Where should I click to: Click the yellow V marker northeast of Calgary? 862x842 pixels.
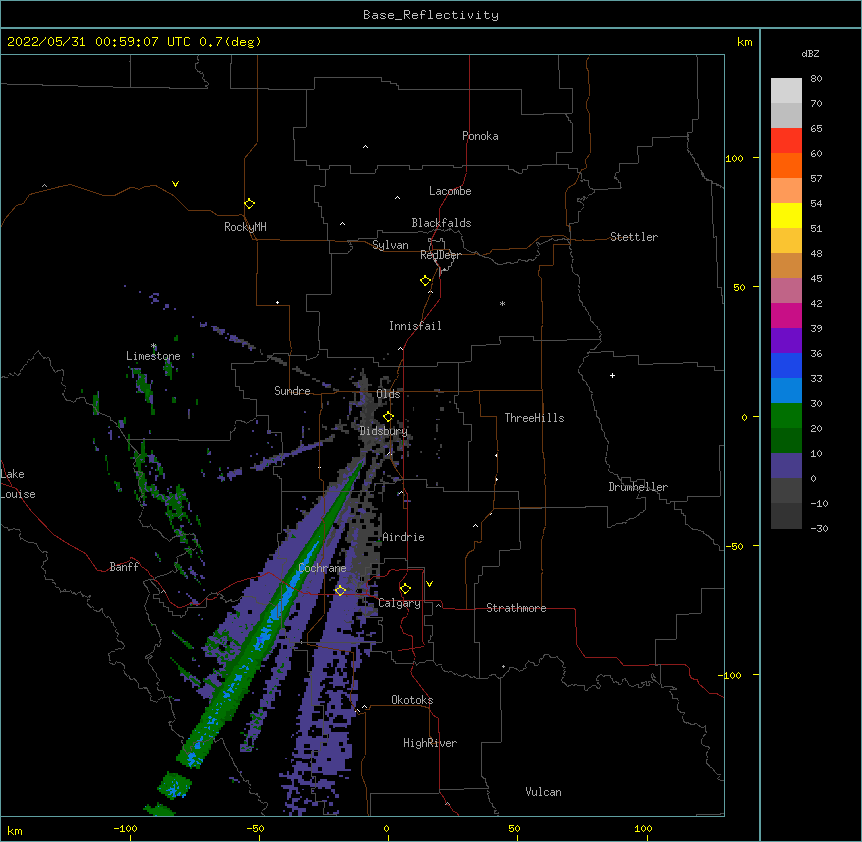pyautogui.click(x=429, y=584)
